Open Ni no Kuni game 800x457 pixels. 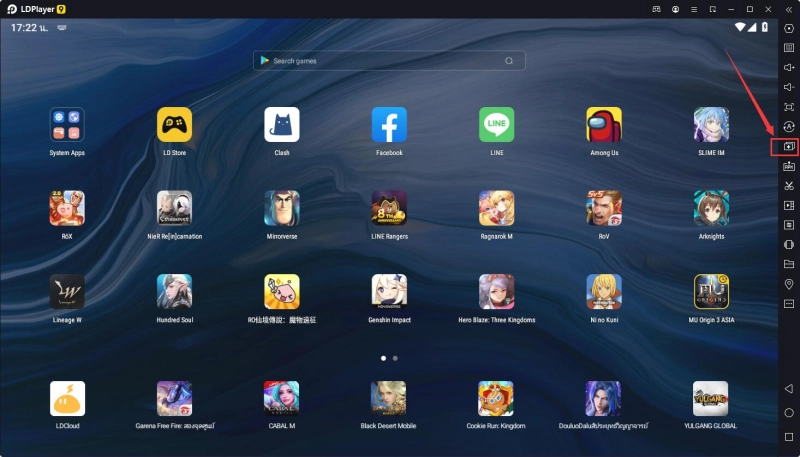tap(604, 292)
